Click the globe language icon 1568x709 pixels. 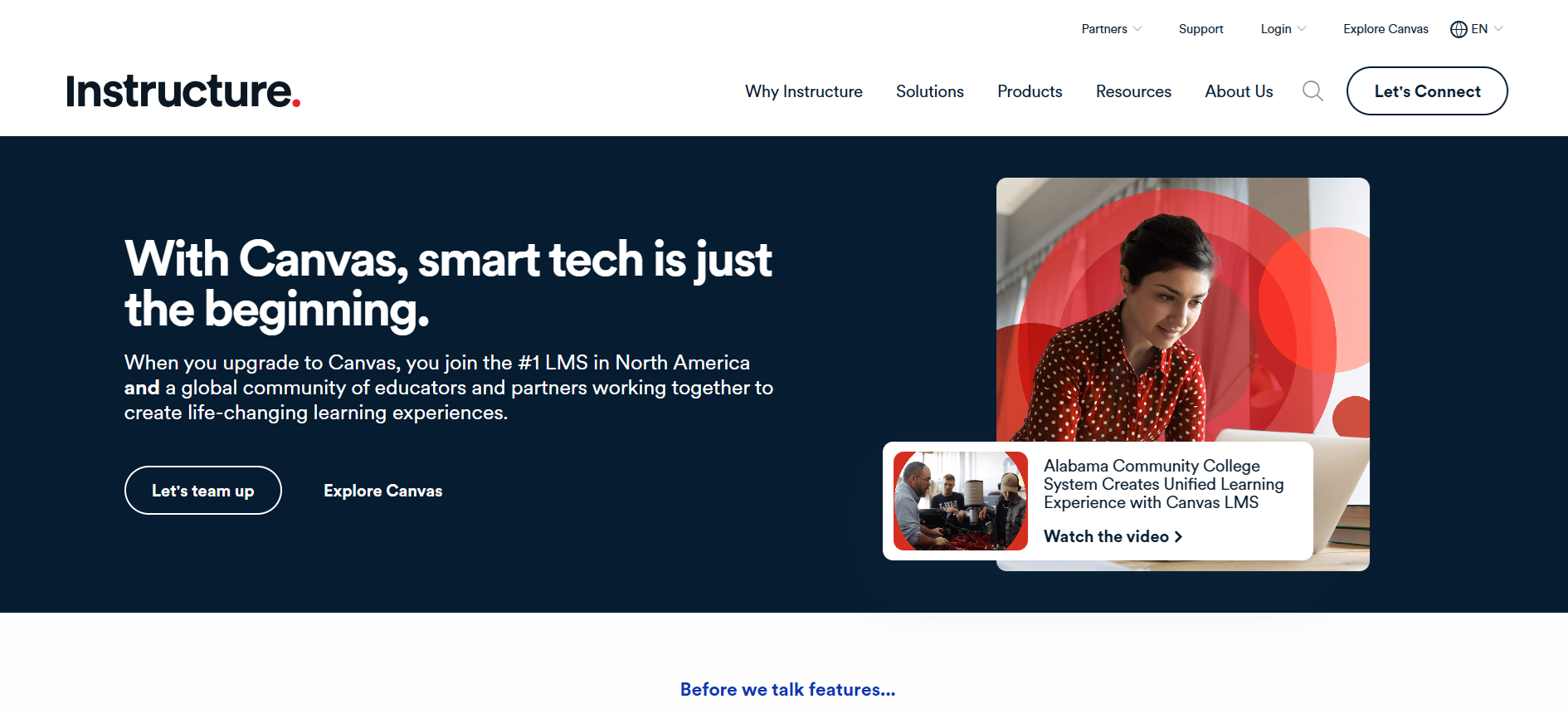tap(1458, 29)
